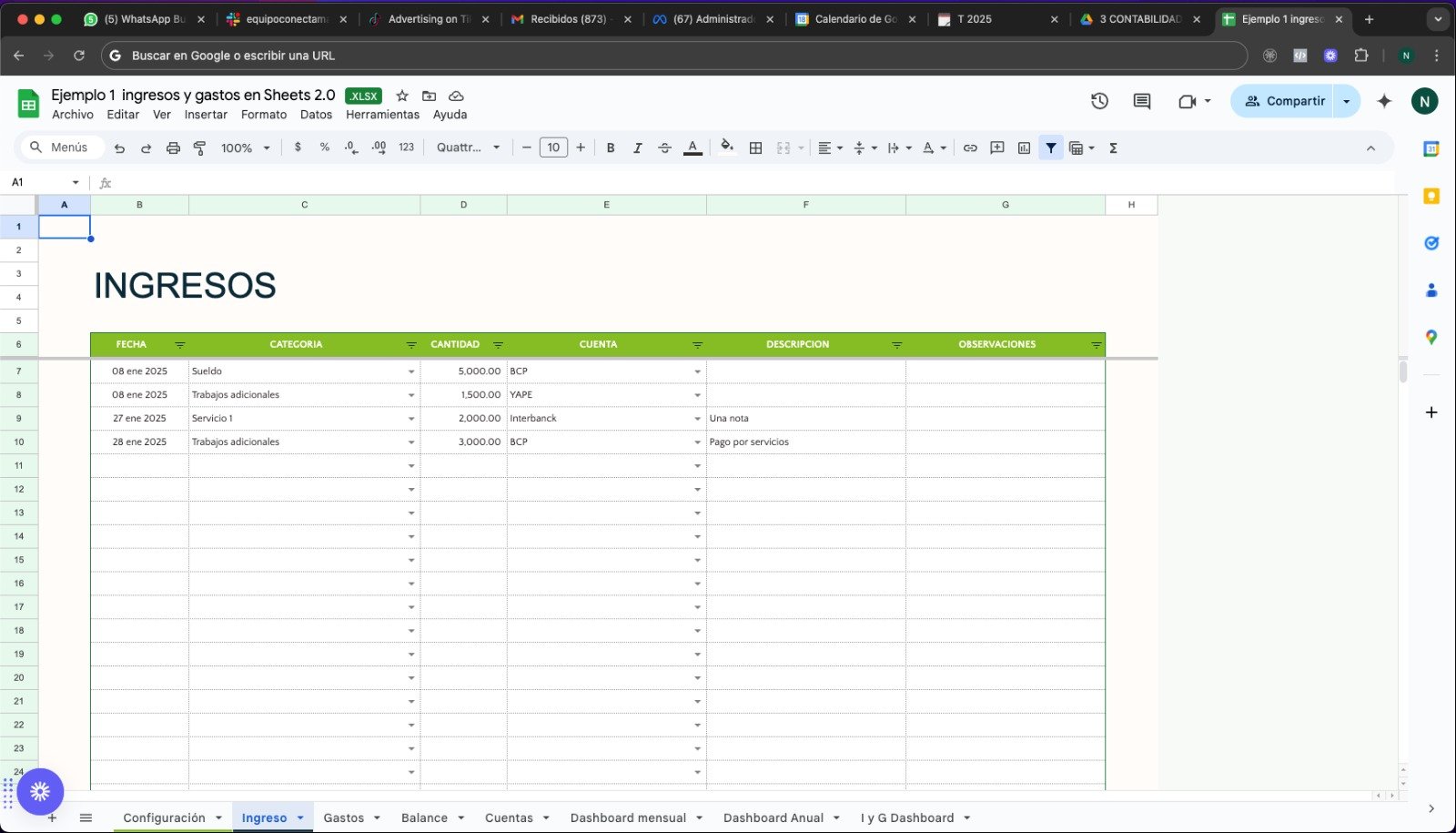Increase font size
The height and width of the screenshot is (833, 1456).
(x=581, y=147)
